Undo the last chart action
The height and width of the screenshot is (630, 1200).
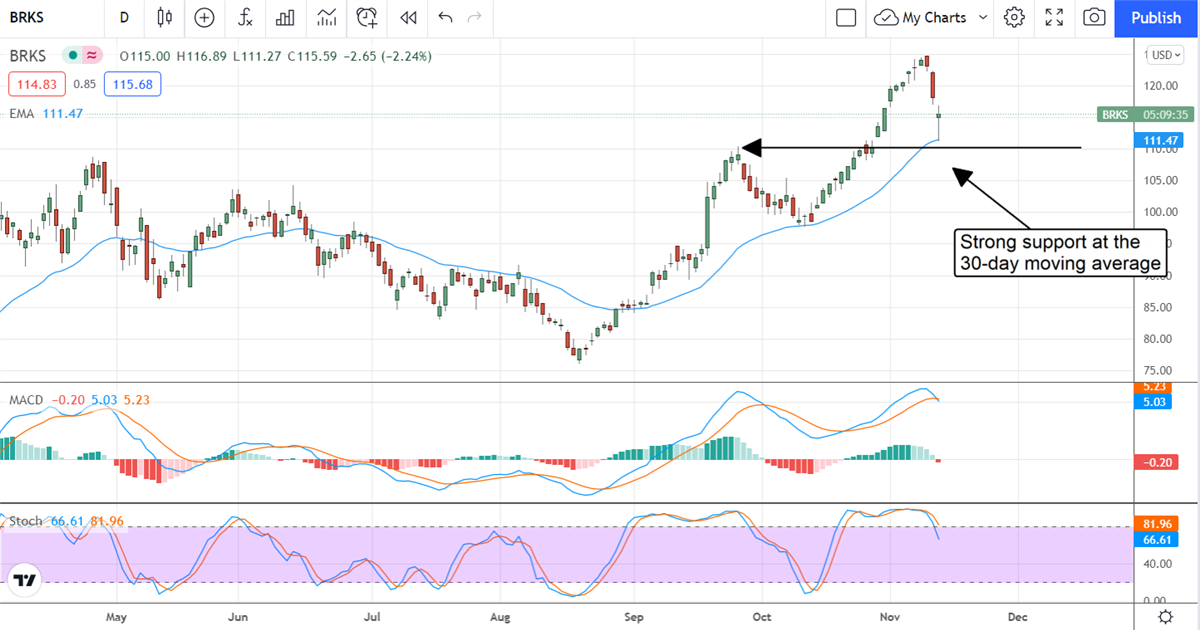coord(445,17)
